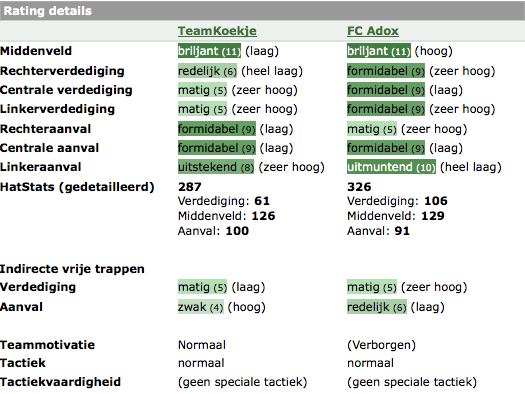
Task: Click FC Adox's formidabel (9) Centrale aanval rating
Action: click(x=386, y=148)
